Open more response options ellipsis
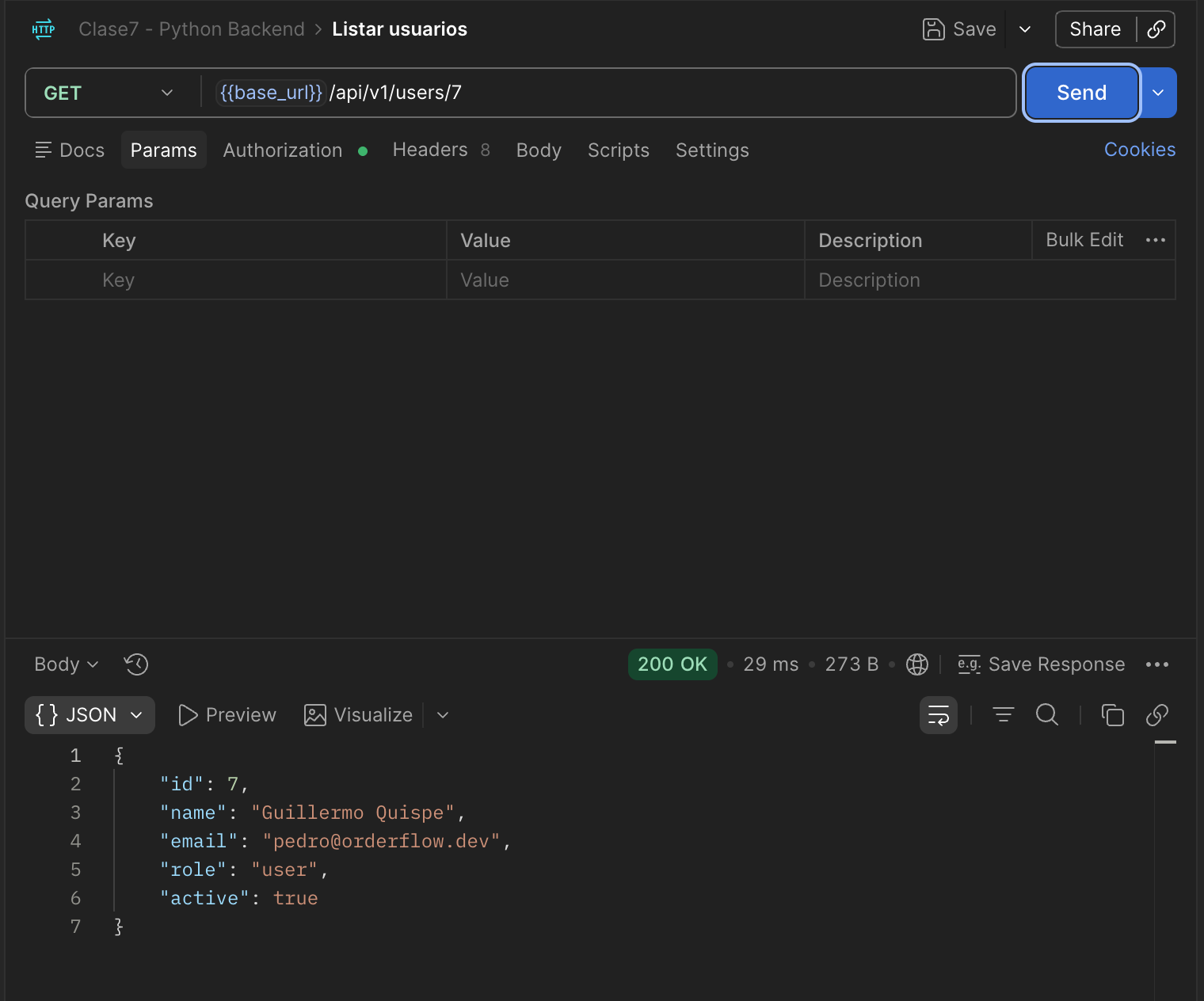 [1157, 664]
